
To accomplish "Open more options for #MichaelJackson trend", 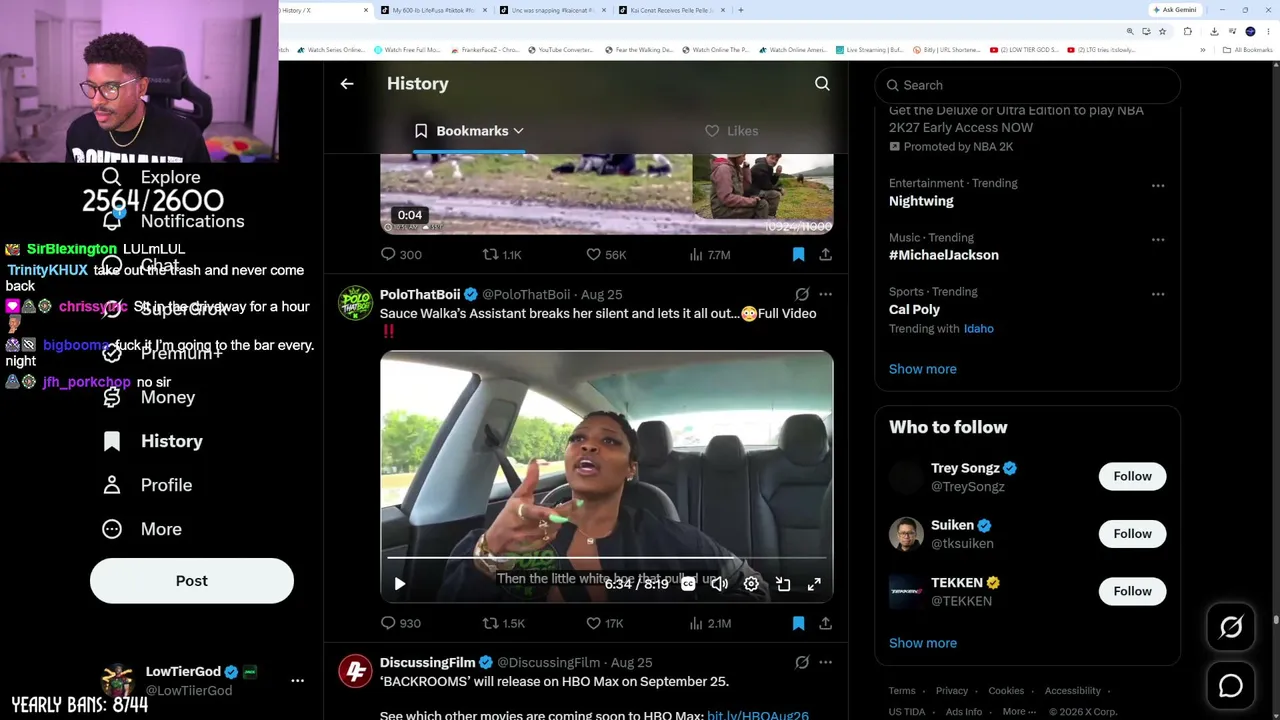I will coord(1158,239).
